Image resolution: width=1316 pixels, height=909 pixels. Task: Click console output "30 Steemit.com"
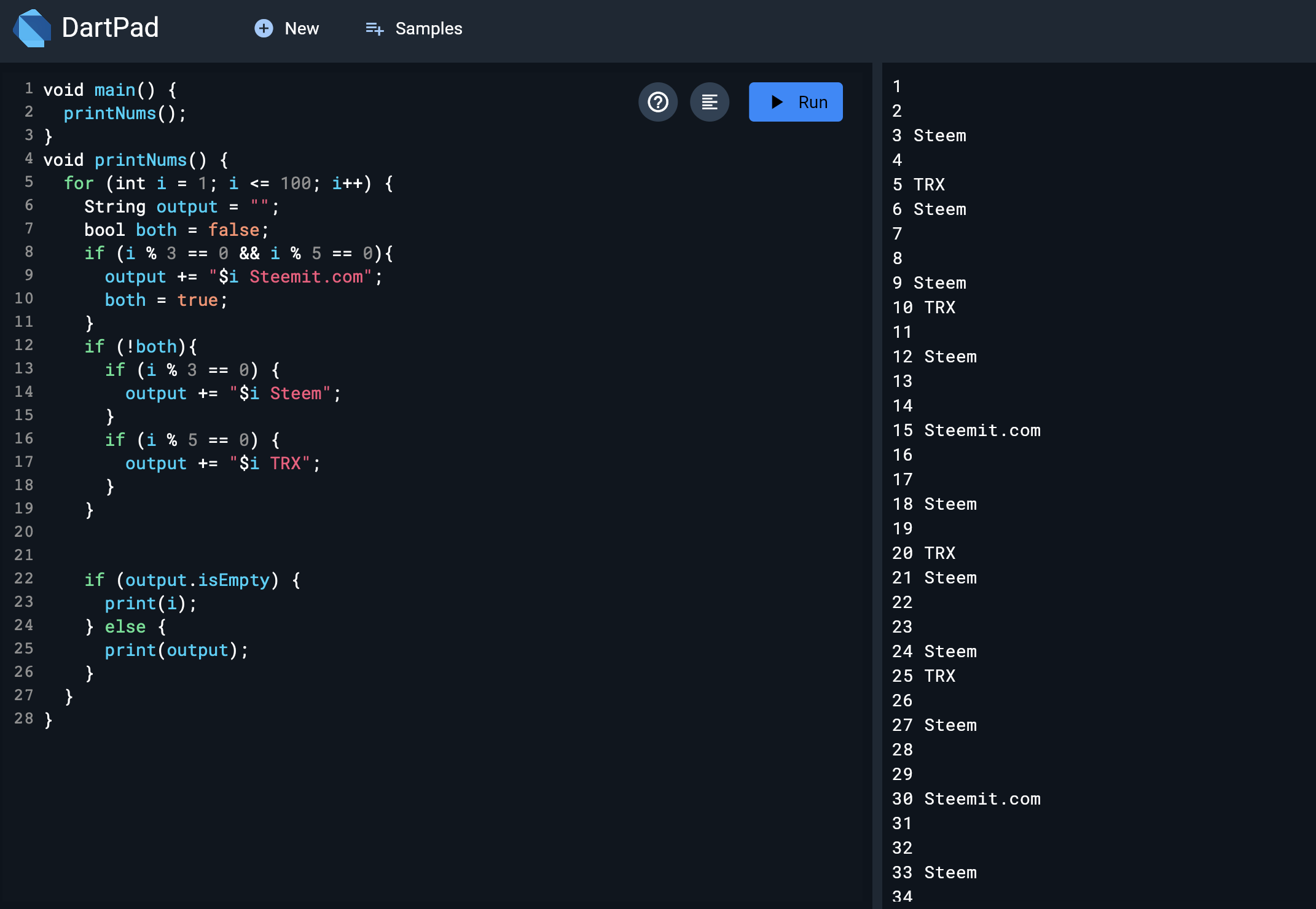966,798
